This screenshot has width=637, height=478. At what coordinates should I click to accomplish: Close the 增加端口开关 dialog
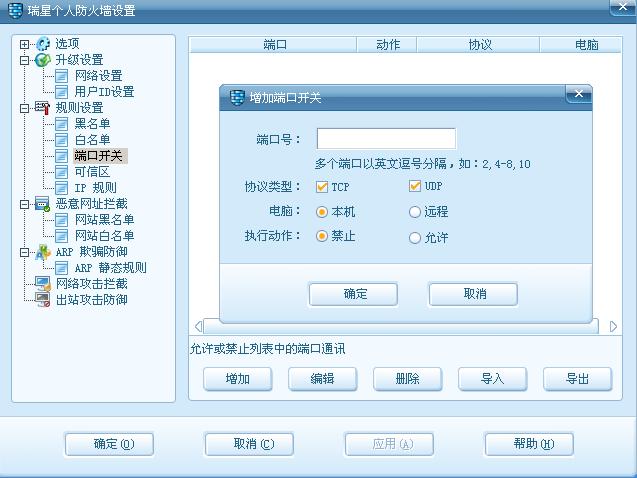[579, 94]
